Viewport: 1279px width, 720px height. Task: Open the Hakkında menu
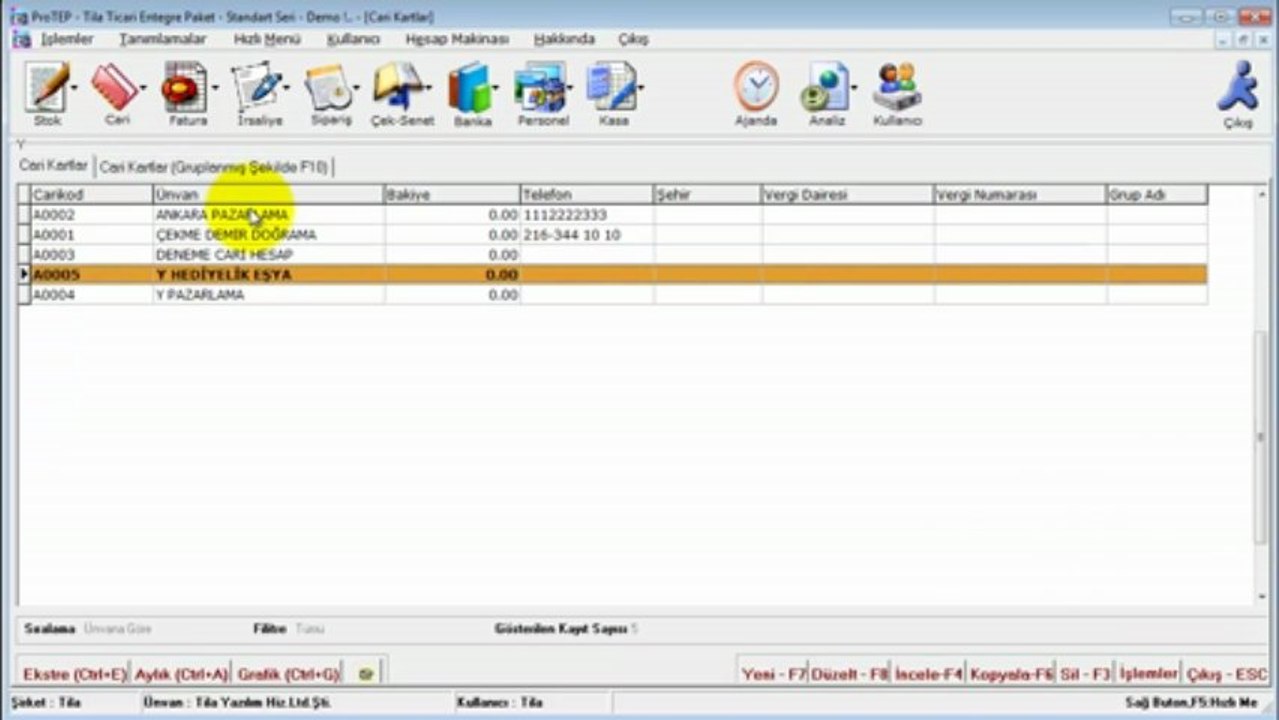coord(564,39)
